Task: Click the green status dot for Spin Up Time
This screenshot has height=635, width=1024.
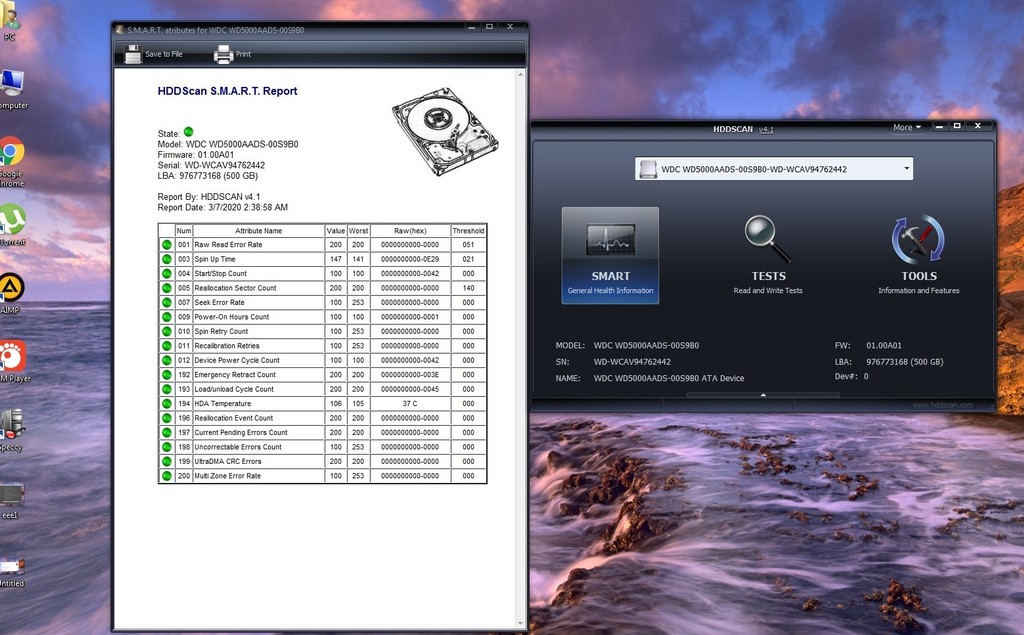Action: [x=167, y=259]
